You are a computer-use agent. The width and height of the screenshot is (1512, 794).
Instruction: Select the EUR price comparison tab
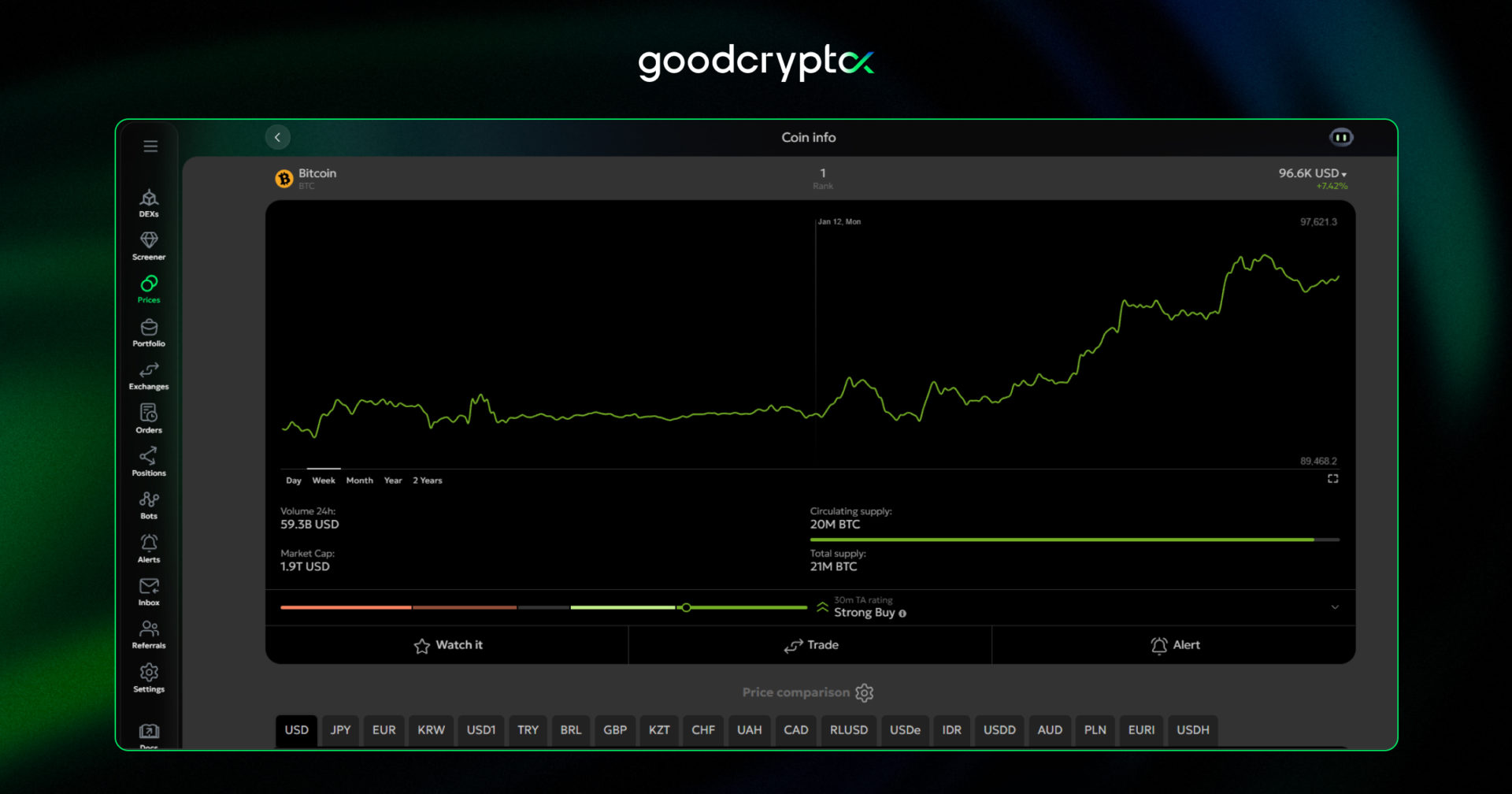384,730
